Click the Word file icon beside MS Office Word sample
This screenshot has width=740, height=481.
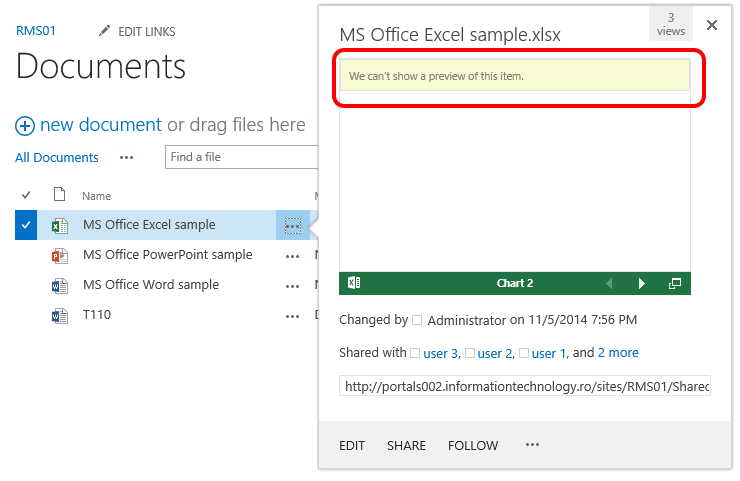pos(59,286)
